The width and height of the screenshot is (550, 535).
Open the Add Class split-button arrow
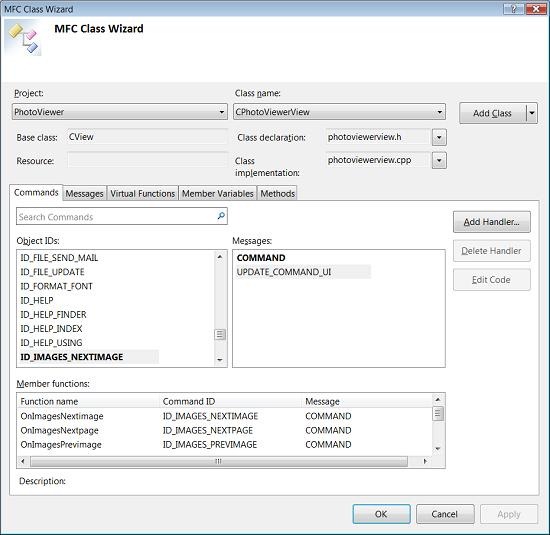pos(532,113)
